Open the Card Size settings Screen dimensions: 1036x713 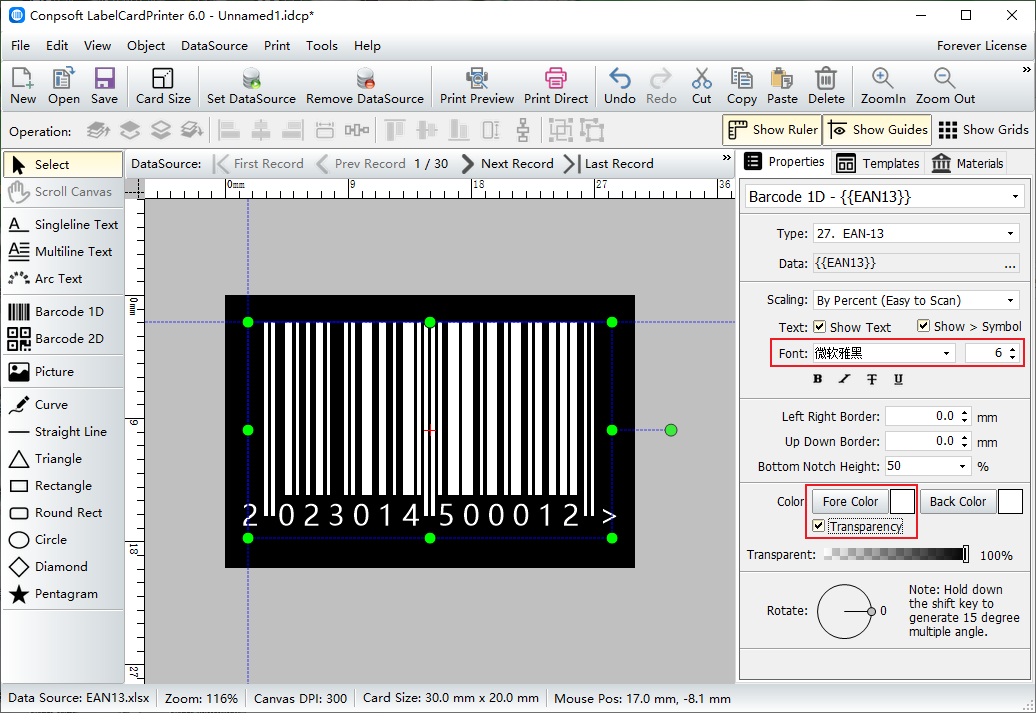pos(163,86)
